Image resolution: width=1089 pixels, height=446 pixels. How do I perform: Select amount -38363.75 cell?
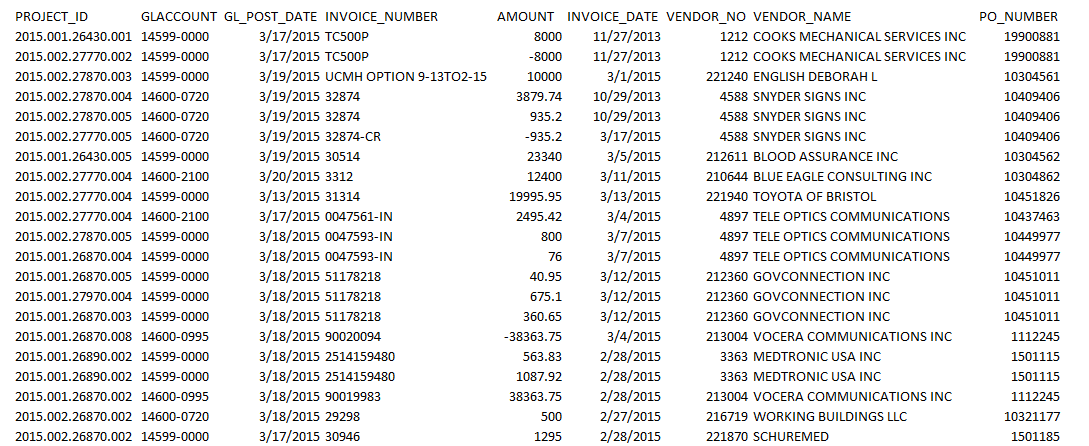pyautogui.click(x=533, y=337)
